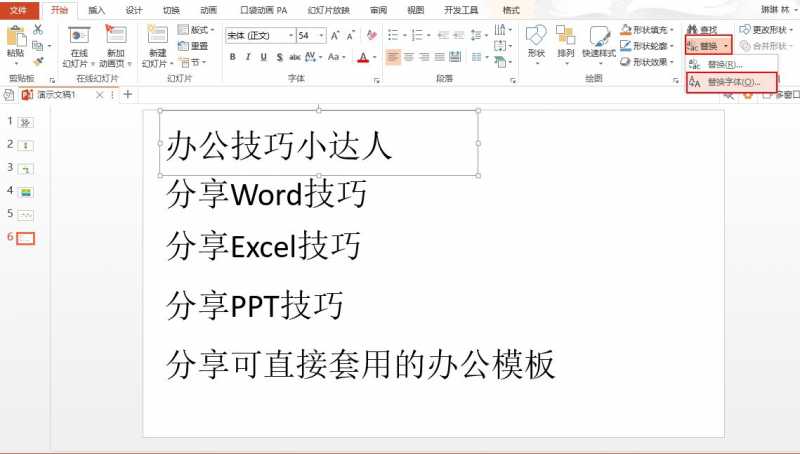Toggle Italic formatting
The image size is (800, 454).
coord(248,57)
